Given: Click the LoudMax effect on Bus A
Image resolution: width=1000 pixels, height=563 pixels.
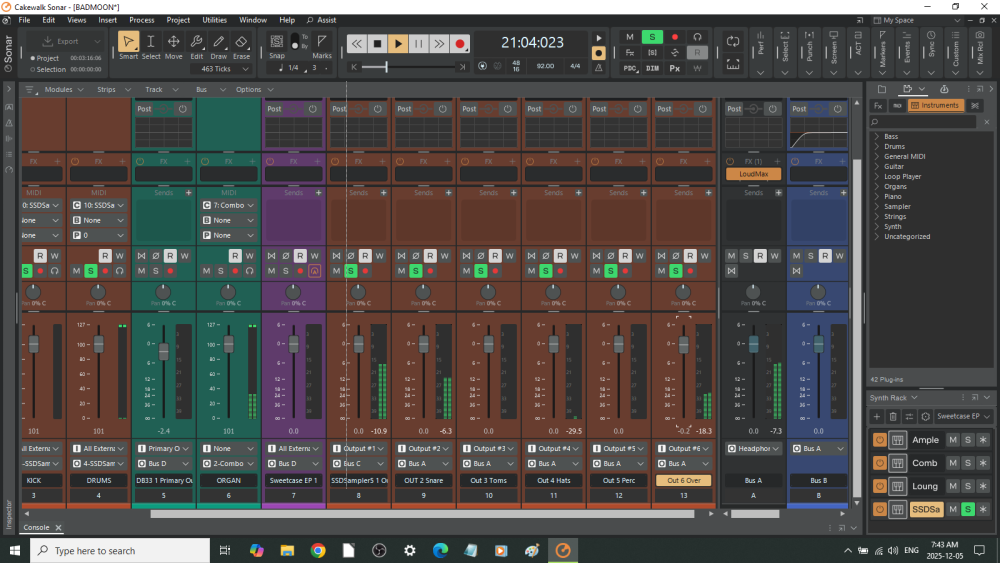Looking at the screenshot, I should click(753, 174).
